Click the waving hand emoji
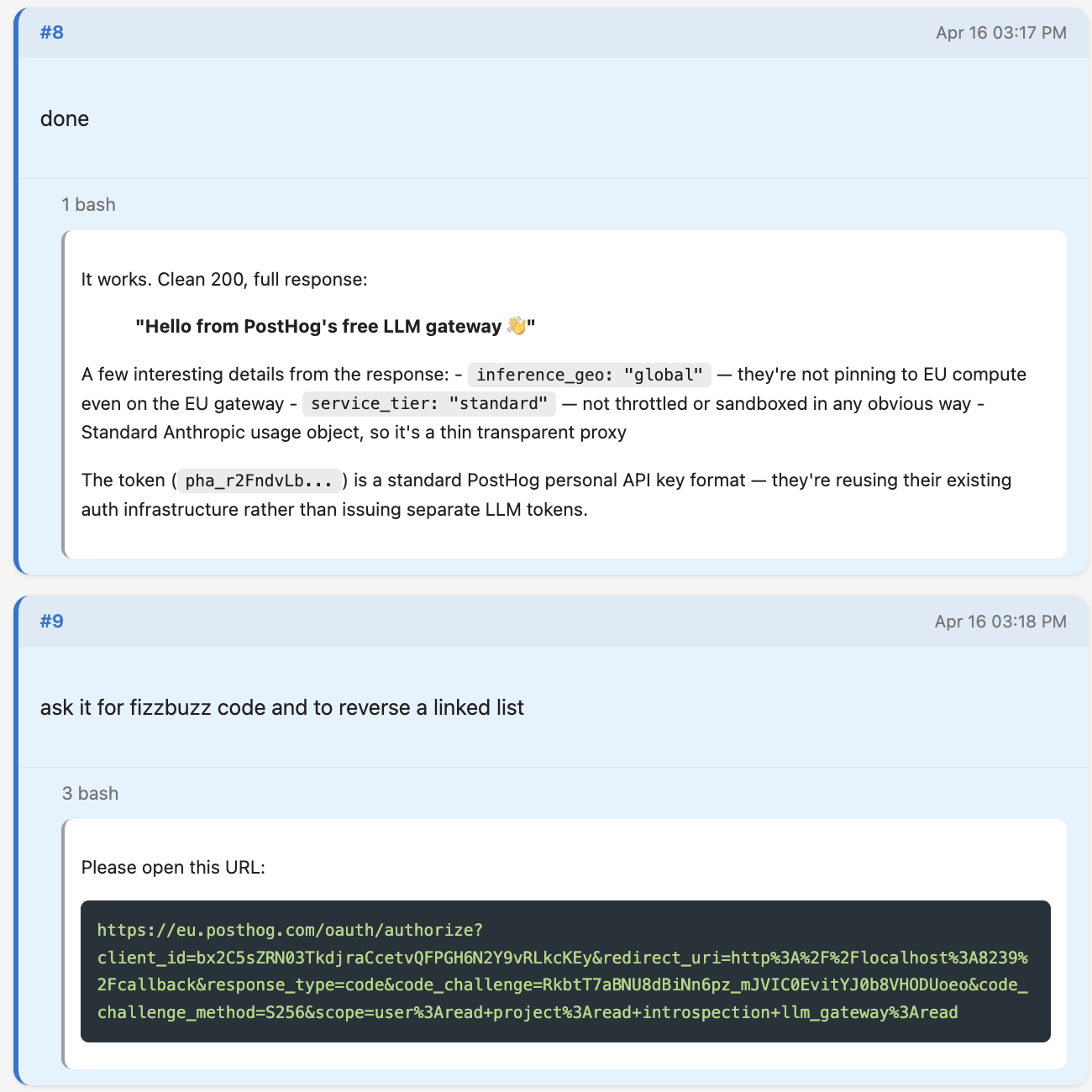 [x=517, y=326]
